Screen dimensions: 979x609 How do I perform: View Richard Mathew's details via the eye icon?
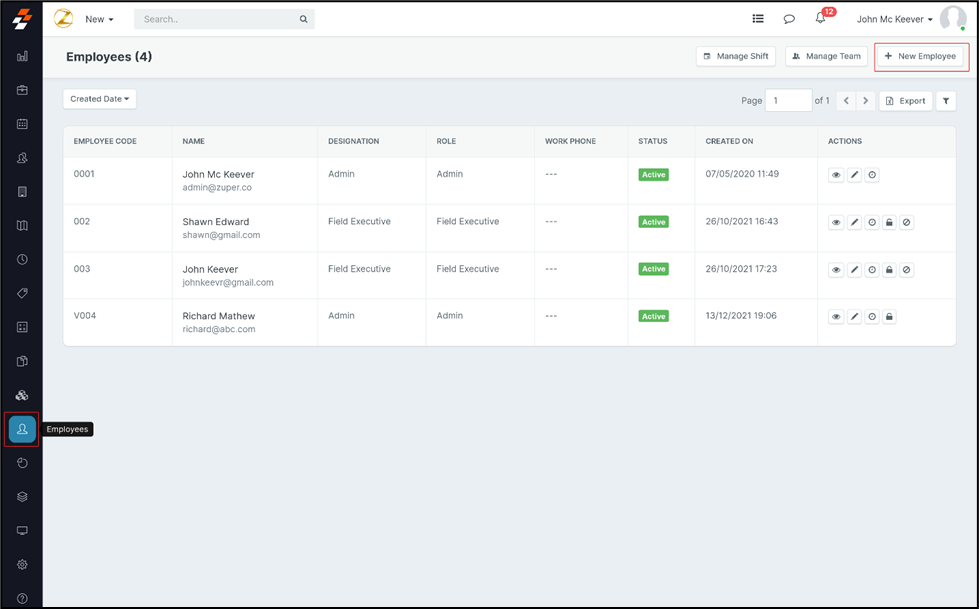(x=836, y=317)
